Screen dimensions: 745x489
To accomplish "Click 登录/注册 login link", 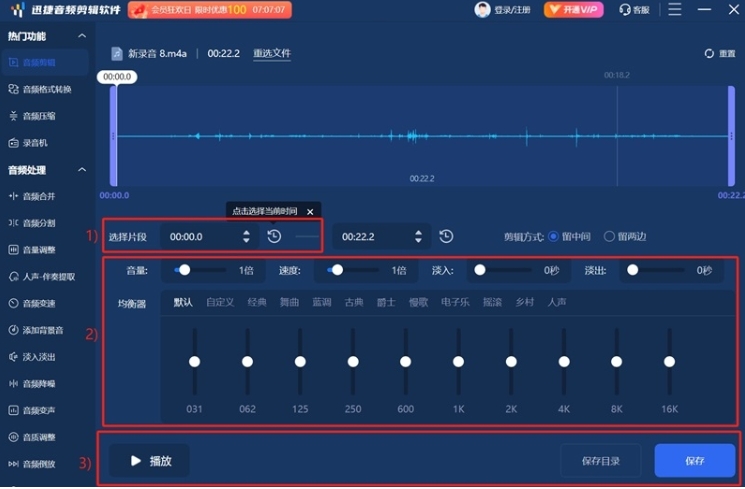I will (x=512, y=10).
